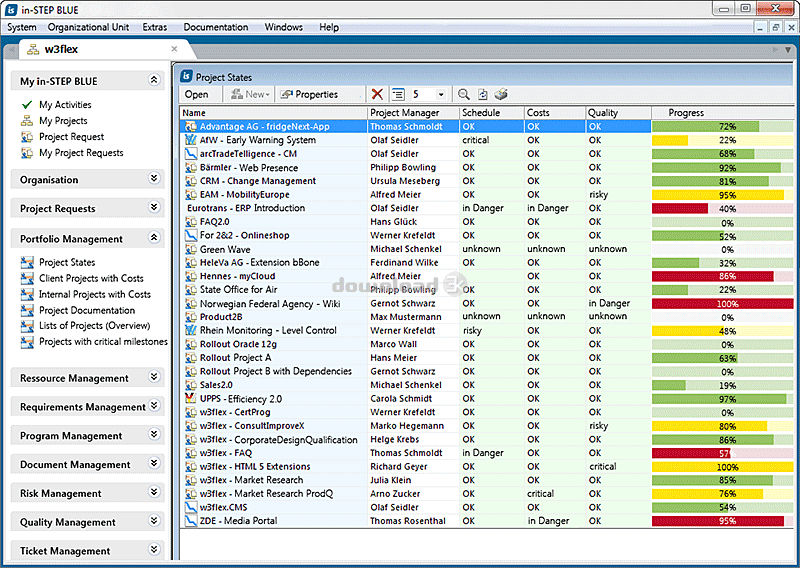Open the level number dropdown showing 5
The width and height of the screenshot is (800, 568).
[x=441, y=95]
